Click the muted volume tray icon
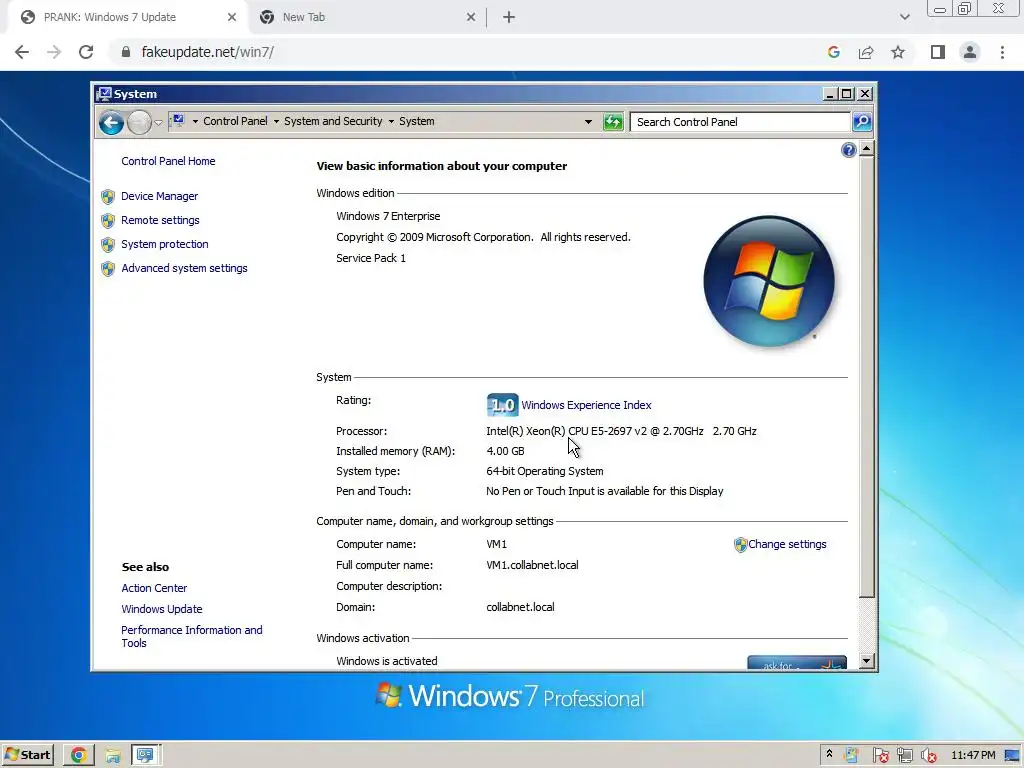The image size is (1024, 768). pos(928,756)
